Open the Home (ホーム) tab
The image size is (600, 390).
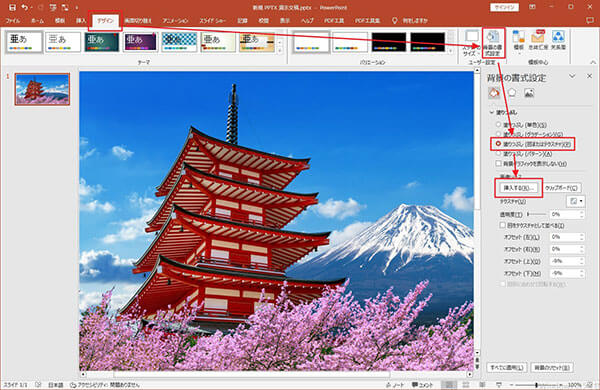[37, 21]
